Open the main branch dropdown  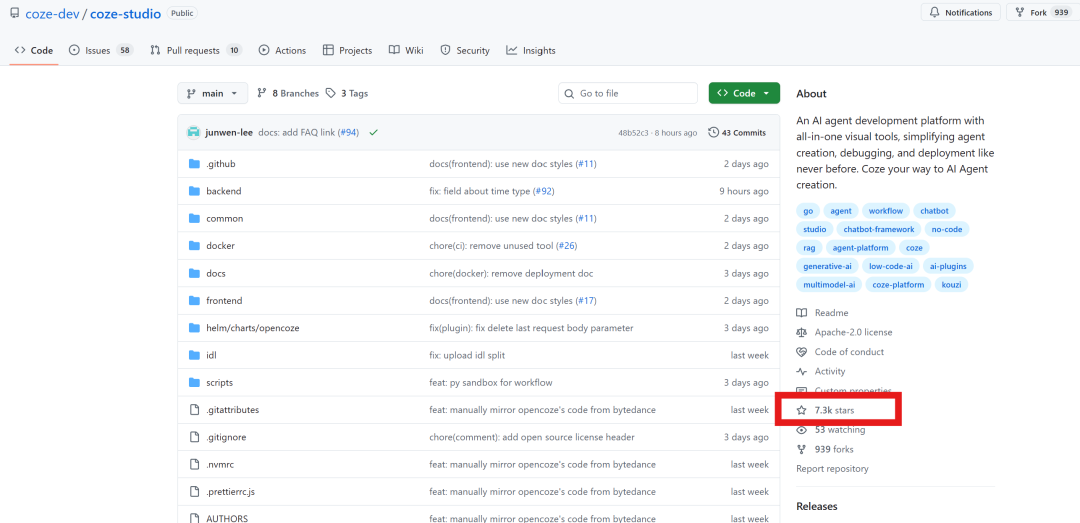[212, 93]
